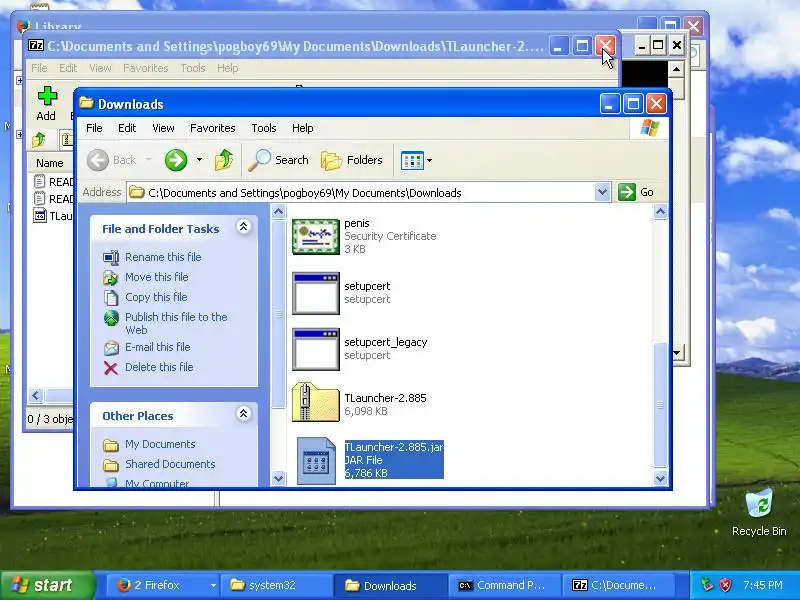The image size is (800, 600).
Task: Select the security certificate file icon
Action: 316,237
